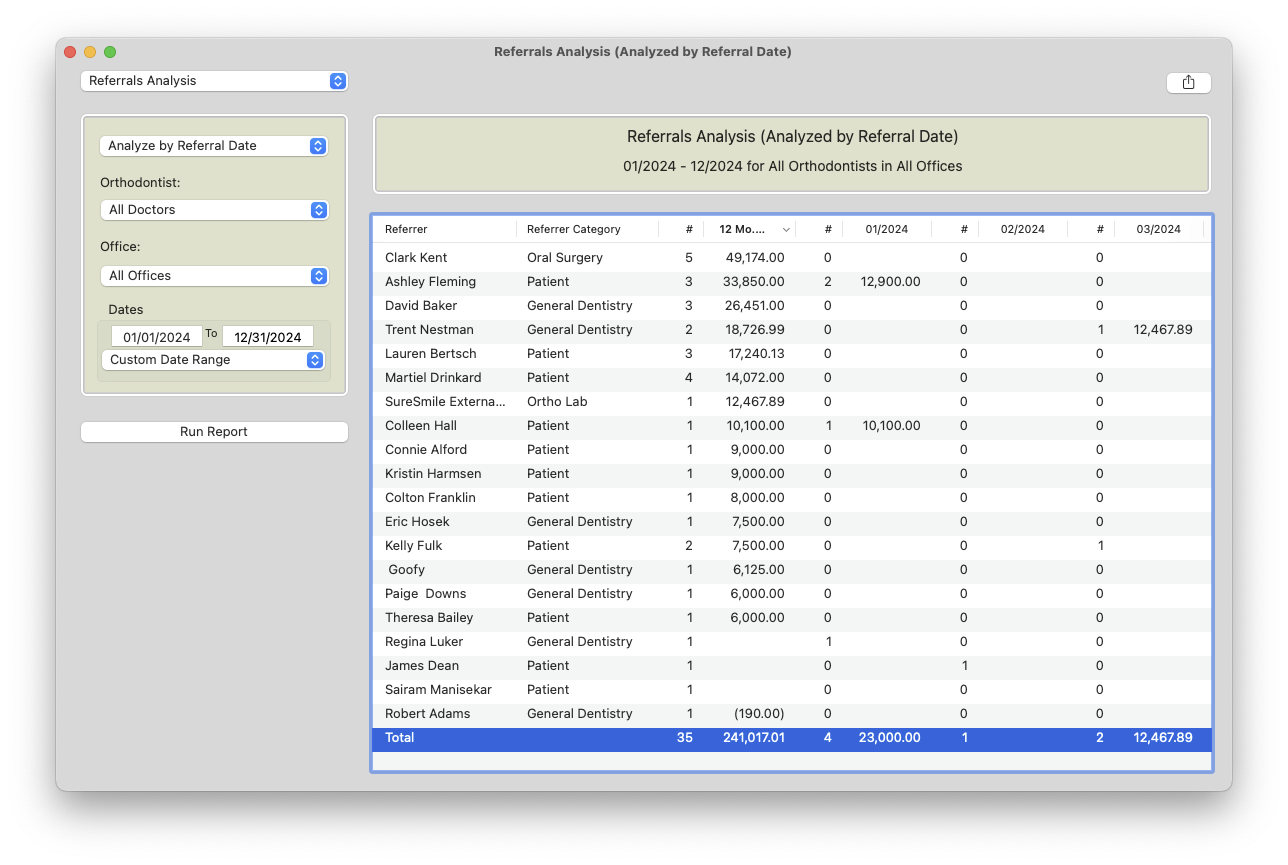
Task: Select the Lauren Bertsch row
Action: click(792, 354)
